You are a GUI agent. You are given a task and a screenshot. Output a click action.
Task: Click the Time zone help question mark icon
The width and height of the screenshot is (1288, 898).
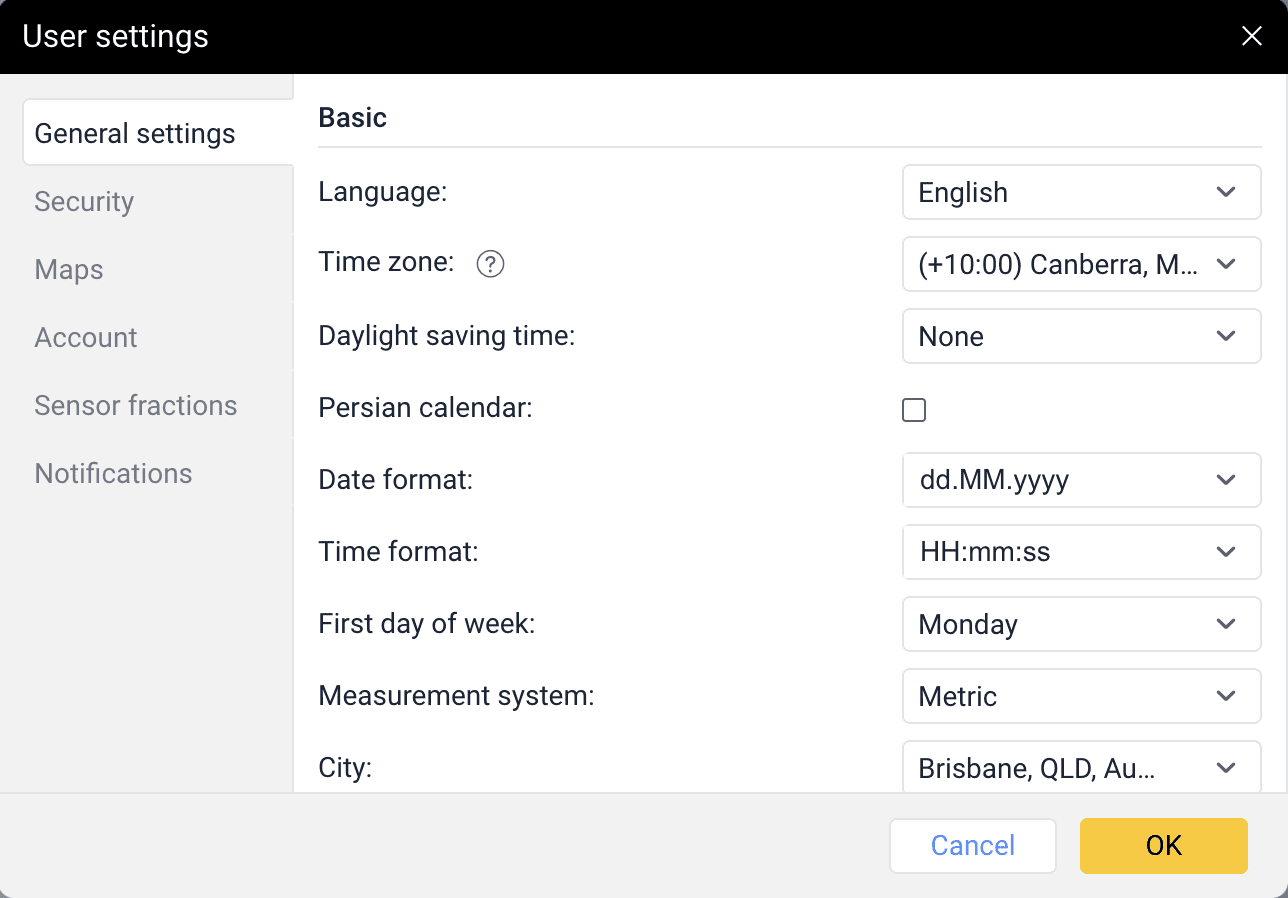[490, 264]
